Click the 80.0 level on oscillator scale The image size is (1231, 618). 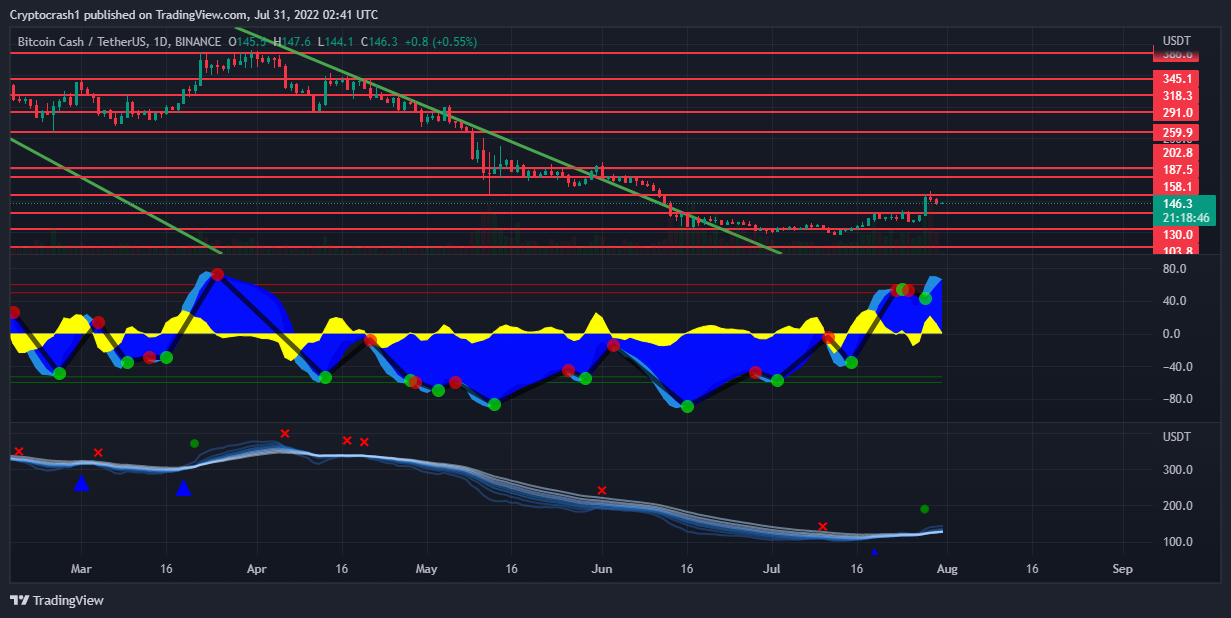(x=1174, y=269)
